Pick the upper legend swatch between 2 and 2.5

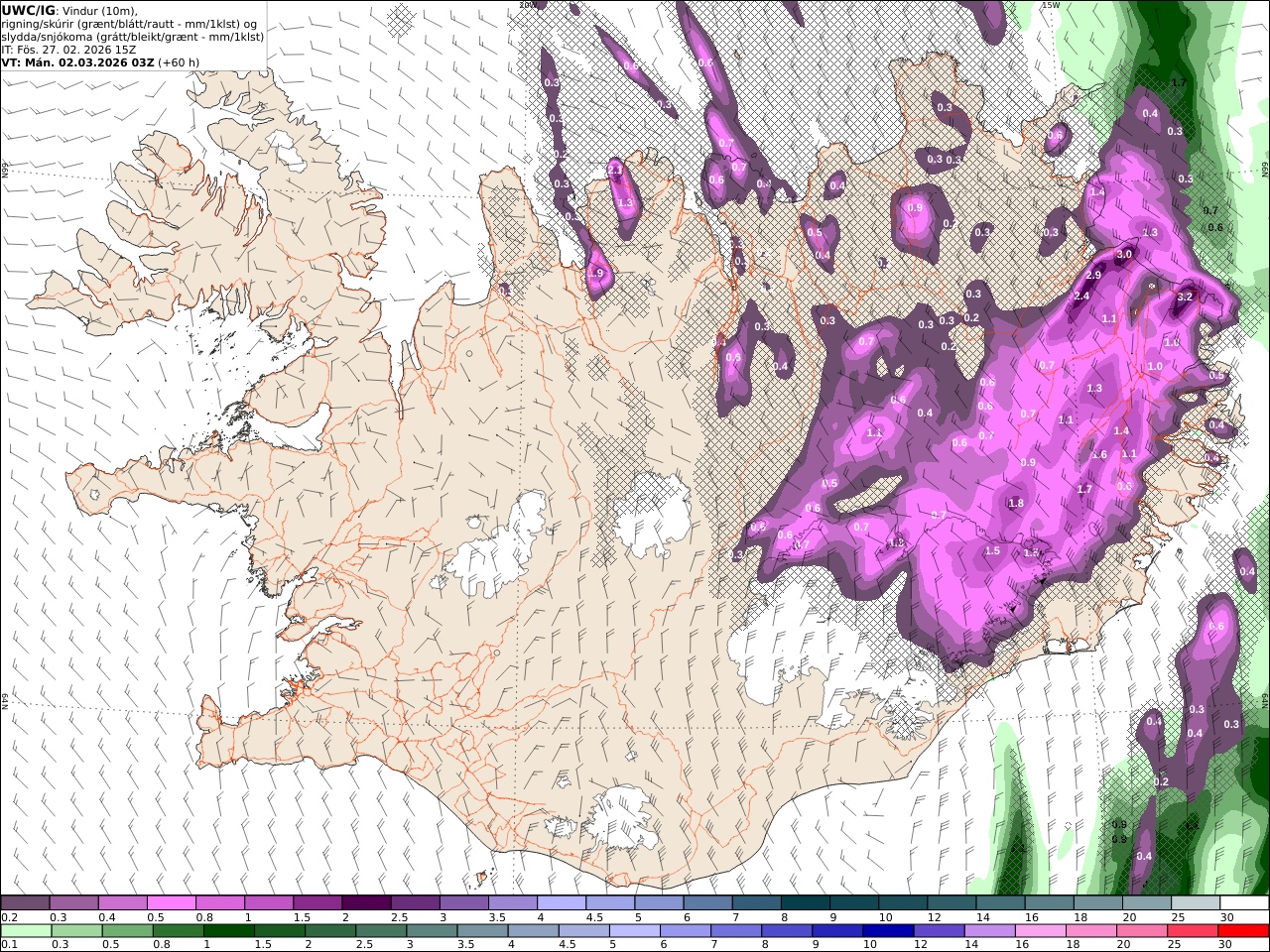[x=366, y=902]
